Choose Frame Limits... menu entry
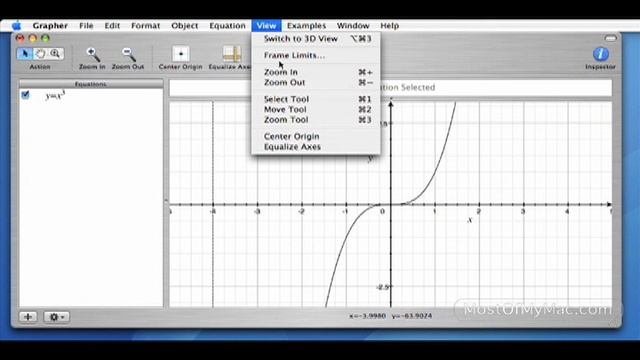The height and width of the screenshot is (360, 640). 316,56
